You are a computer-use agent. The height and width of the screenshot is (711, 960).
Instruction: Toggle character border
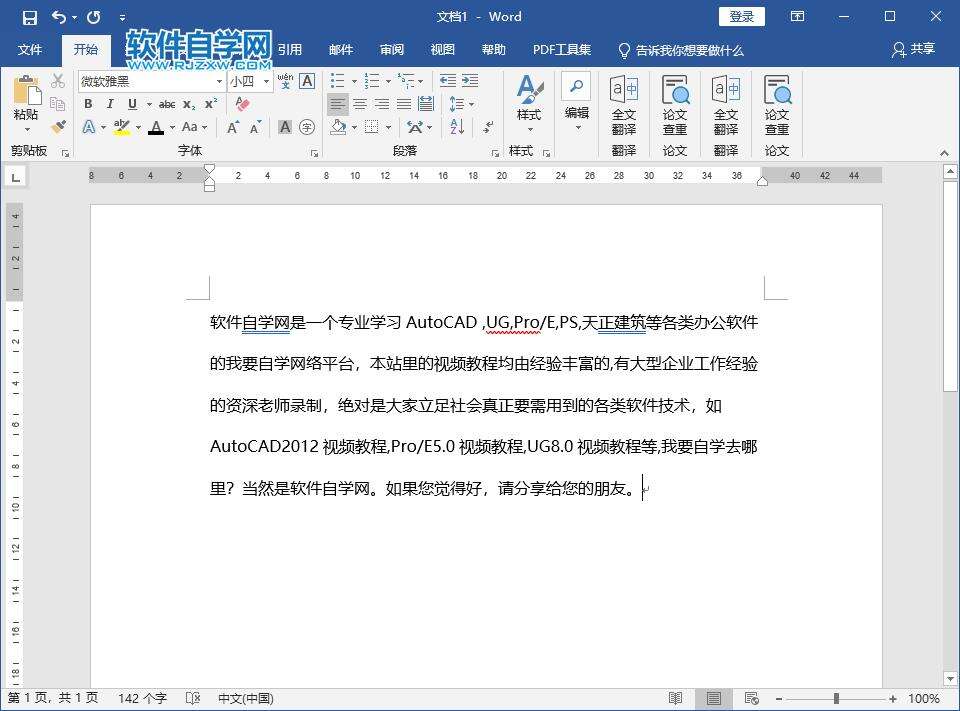click(x=307, y=81)
